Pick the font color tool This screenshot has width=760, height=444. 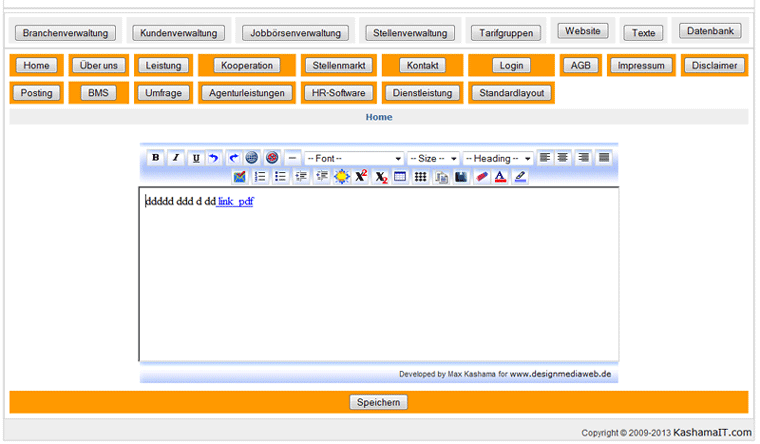[x=501, y=177]
